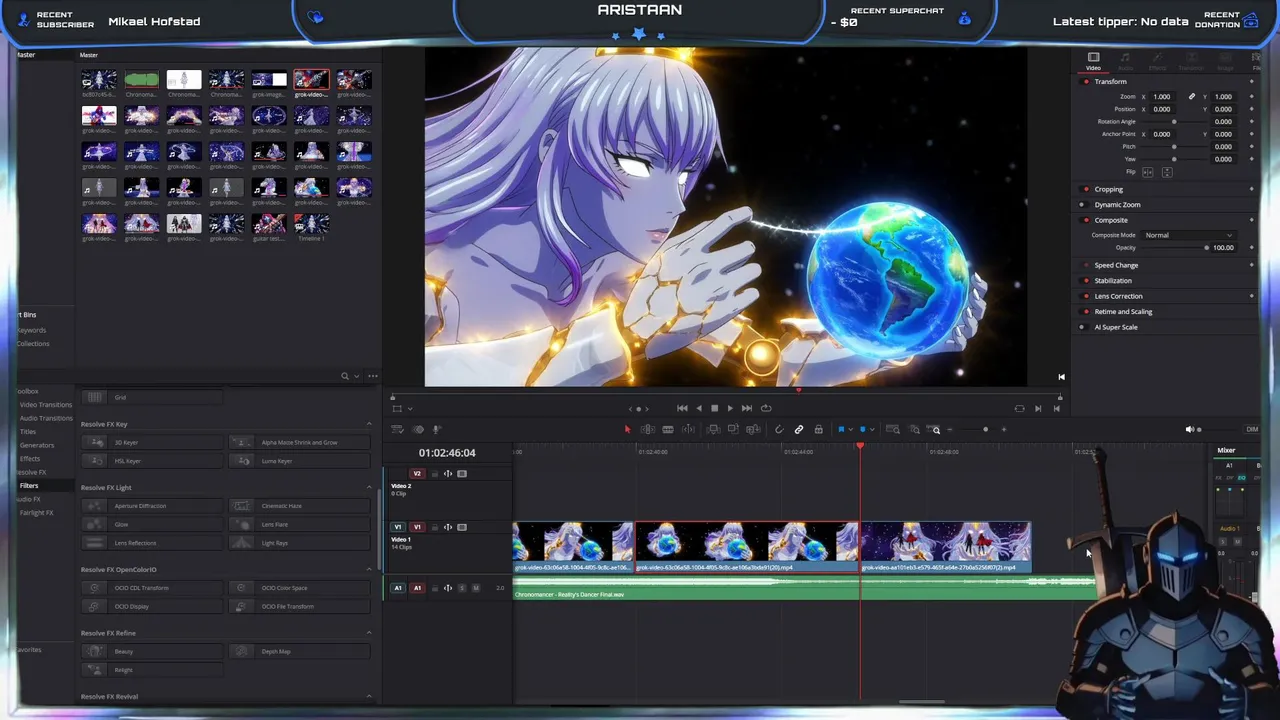Open the Flag color dropdown arrow
Viewport: 1280px width, 720px height.
pos(851,429)
